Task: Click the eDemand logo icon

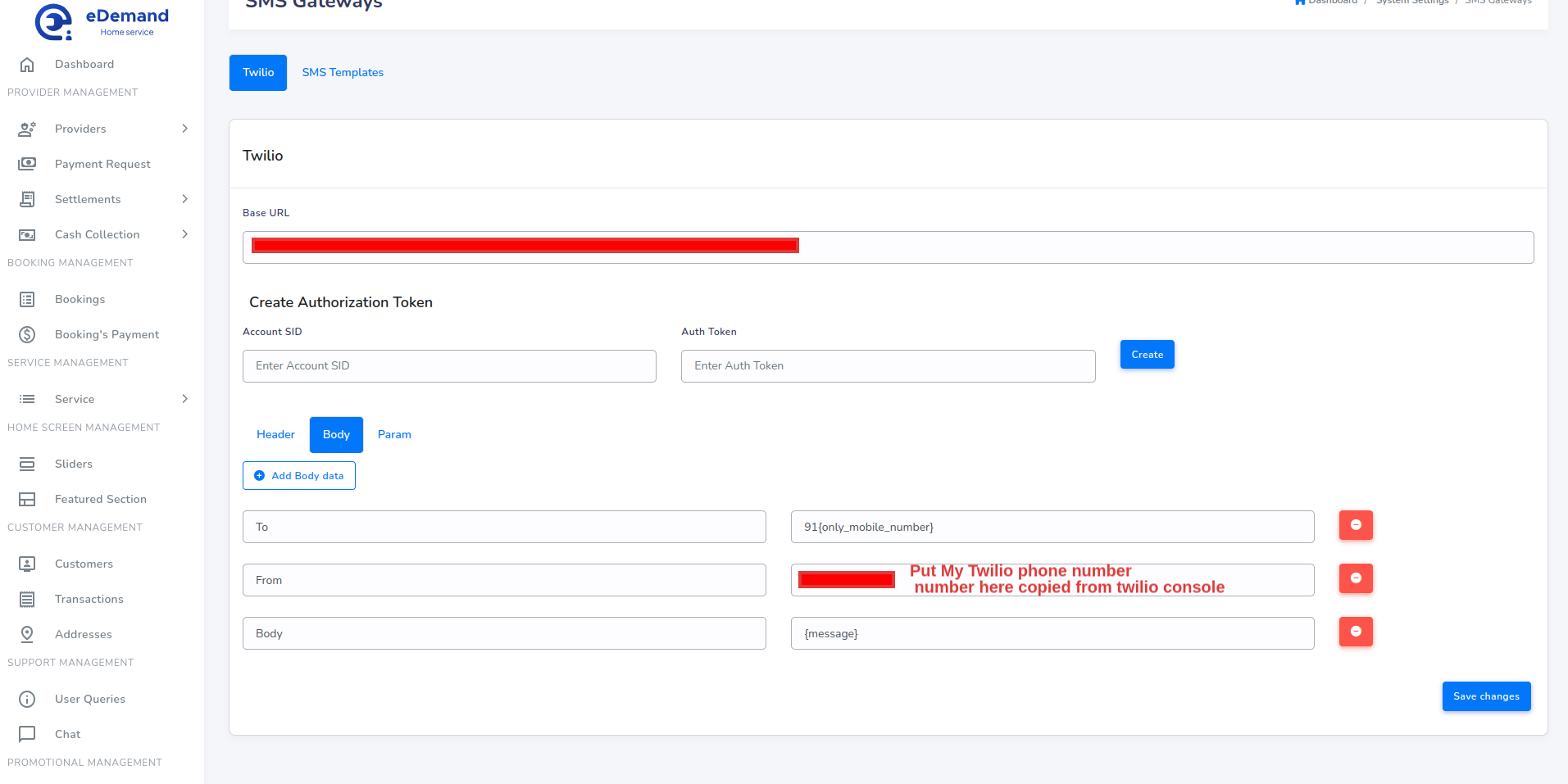Action: [54, 22]
